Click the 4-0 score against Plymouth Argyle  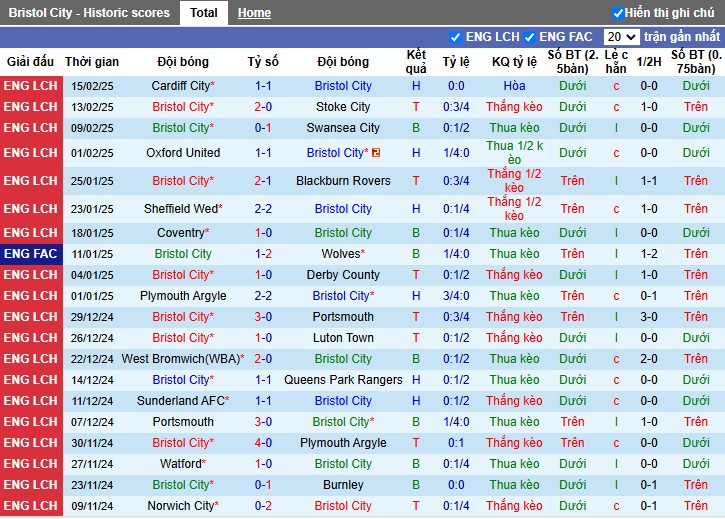click(x=263, y=443)
